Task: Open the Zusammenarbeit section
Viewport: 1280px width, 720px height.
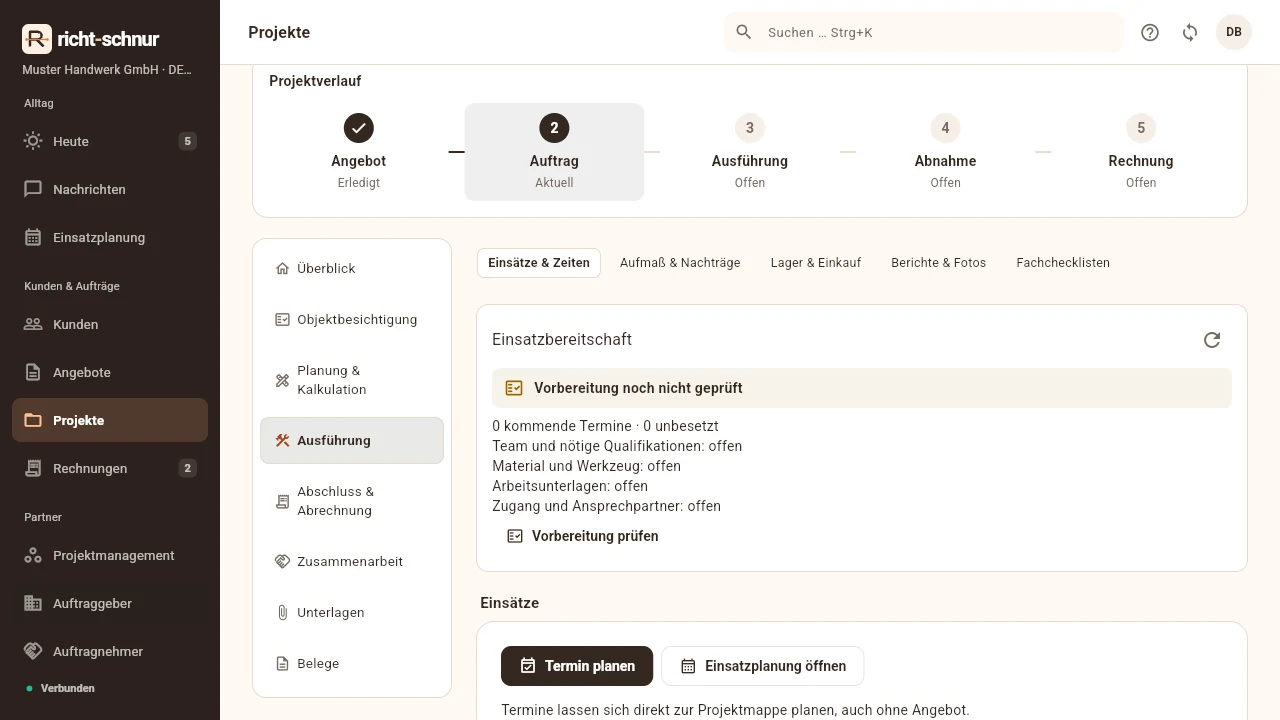Action: [352, 561]
